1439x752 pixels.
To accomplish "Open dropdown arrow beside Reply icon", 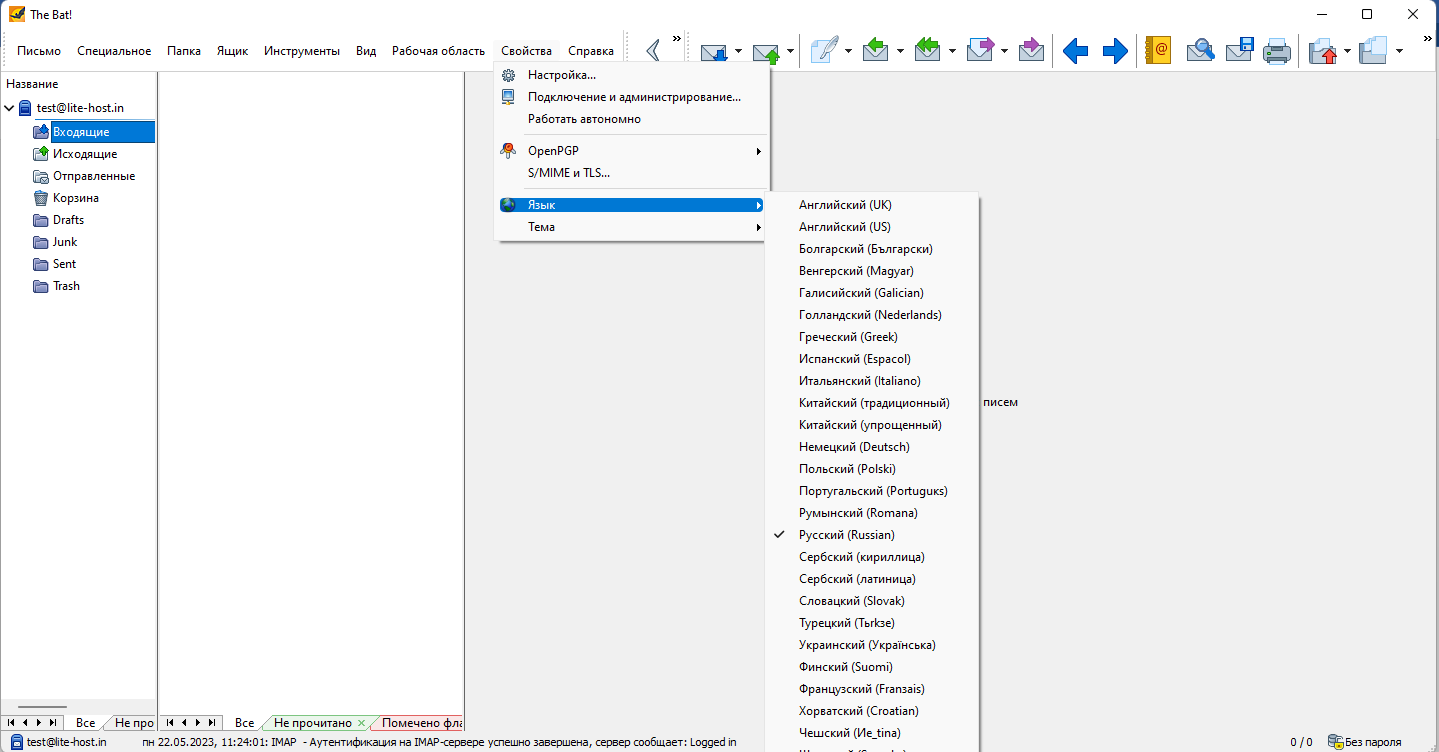I will 901,51.
